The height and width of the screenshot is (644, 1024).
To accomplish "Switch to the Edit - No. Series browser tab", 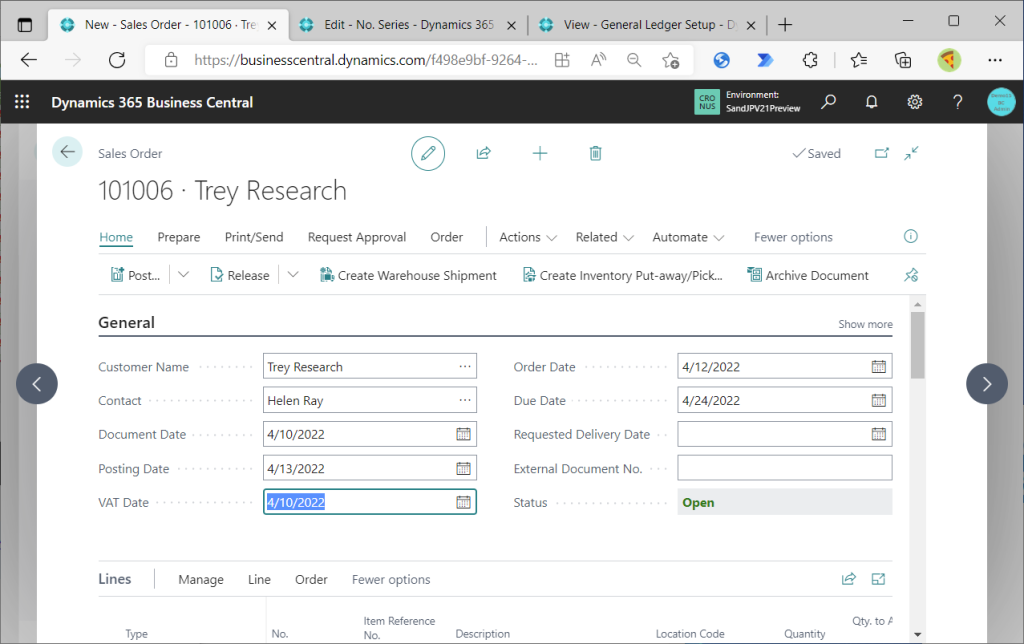I will (409, 25).
